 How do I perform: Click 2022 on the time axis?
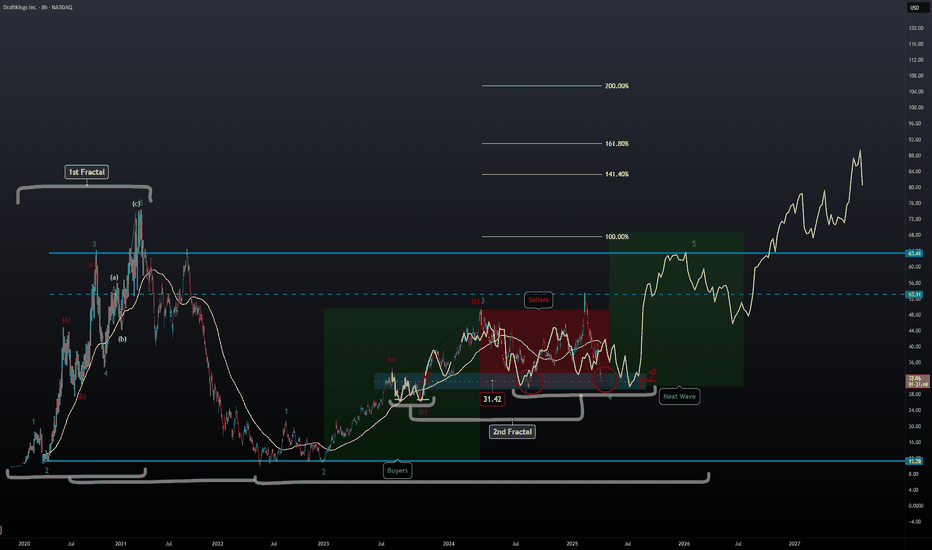(218, 543)
